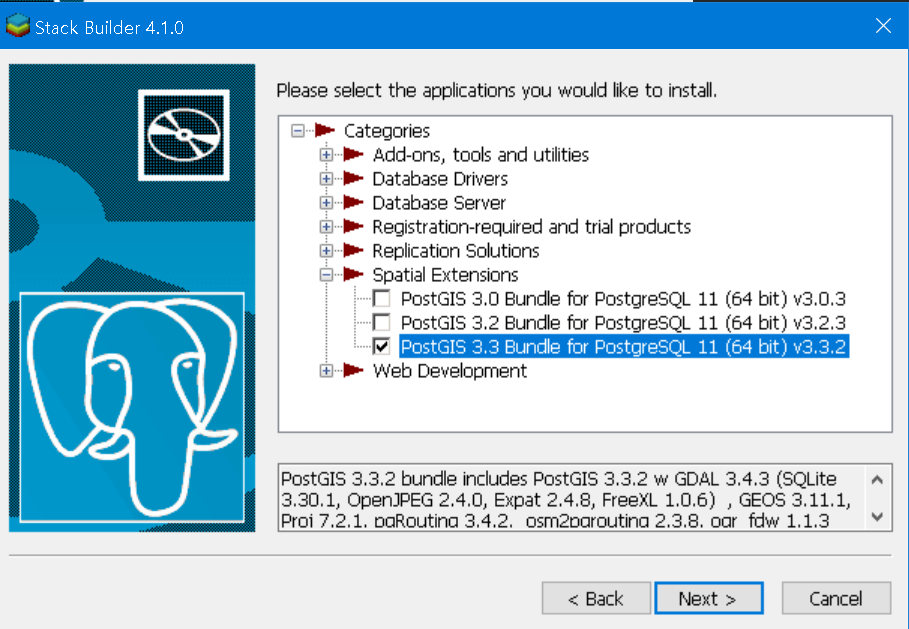Collapse the Categories root node
Screen dimensions: 909x629
tap(298, 130)
